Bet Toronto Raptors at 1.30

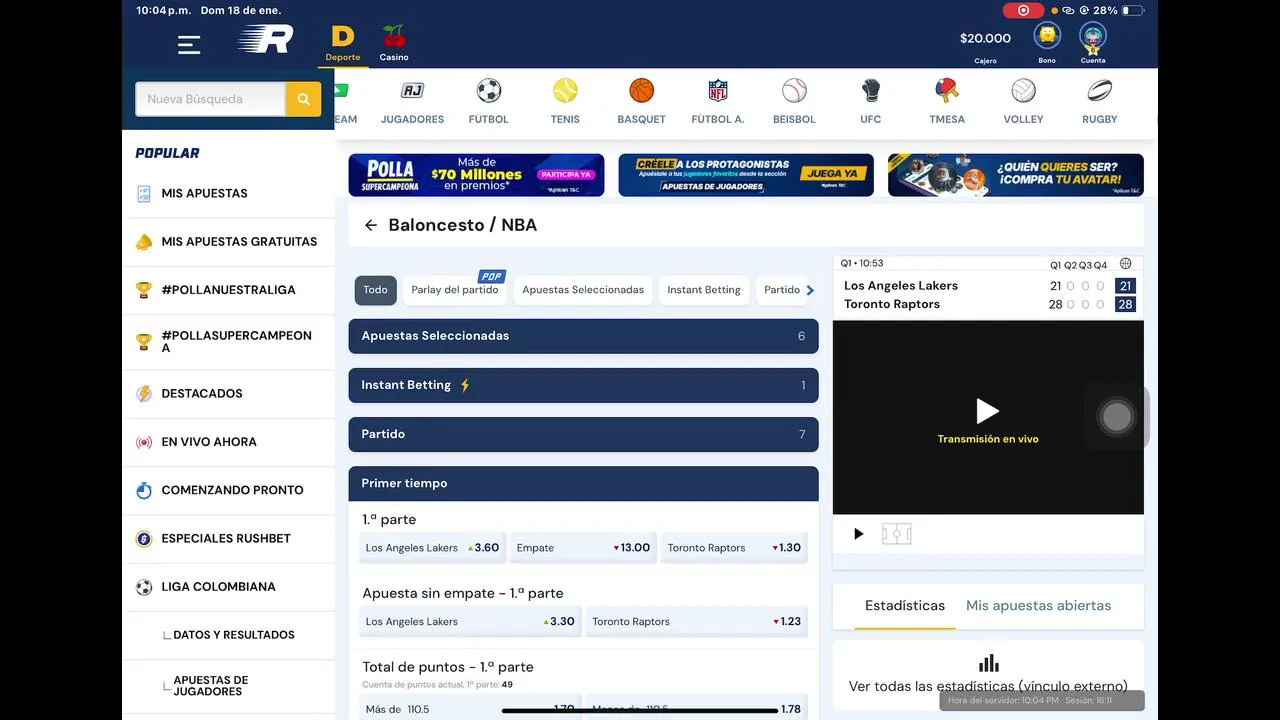[x=734, y=548]
